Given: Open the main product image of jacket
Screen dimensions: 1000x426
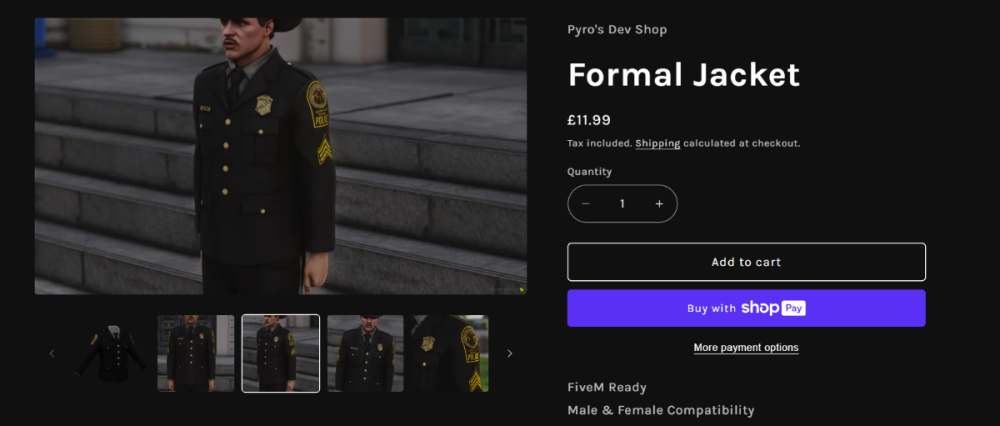Looking at the screenshot, I should [x=281, y=155].
